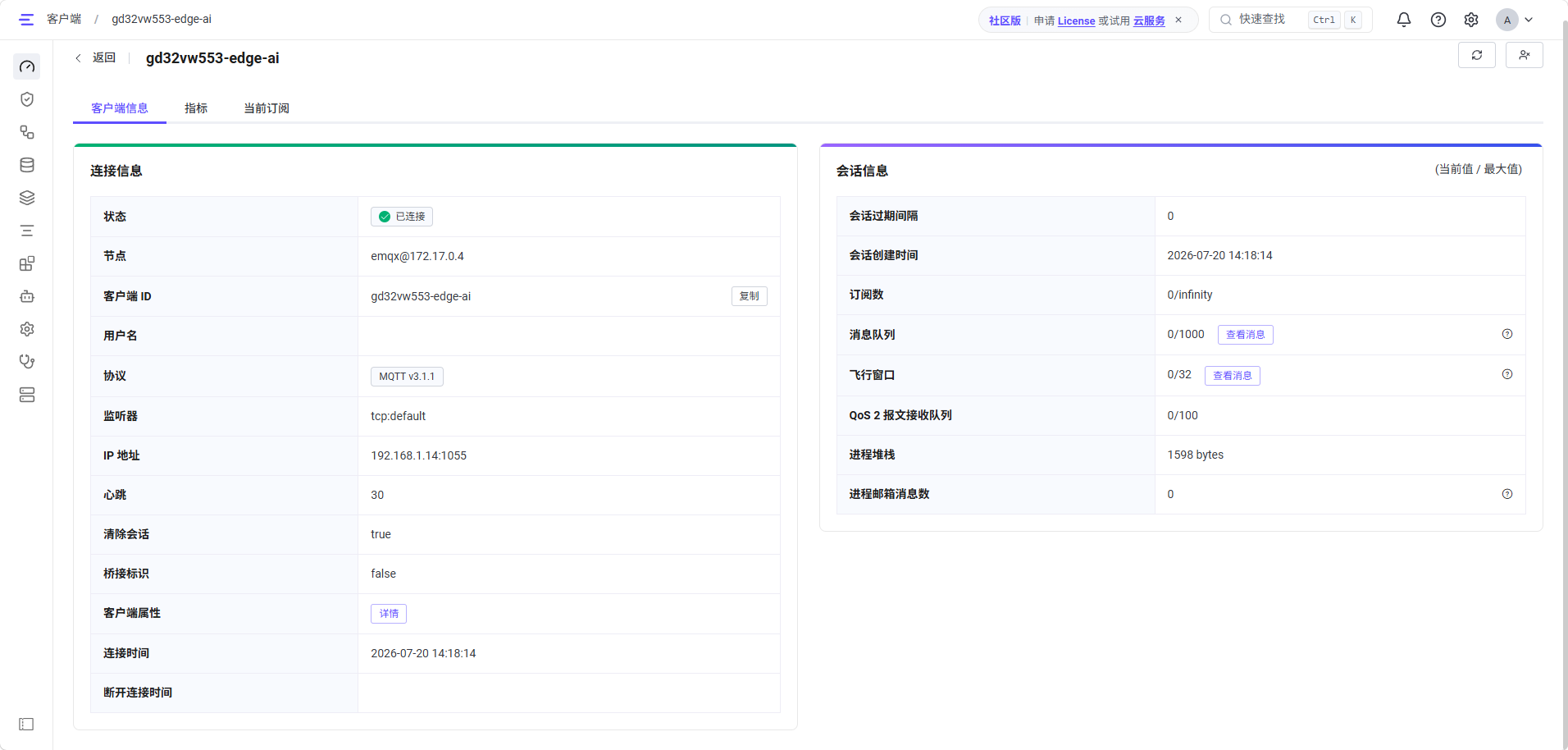Click the session created time 2026-07-20 14:18:14

1219,255
